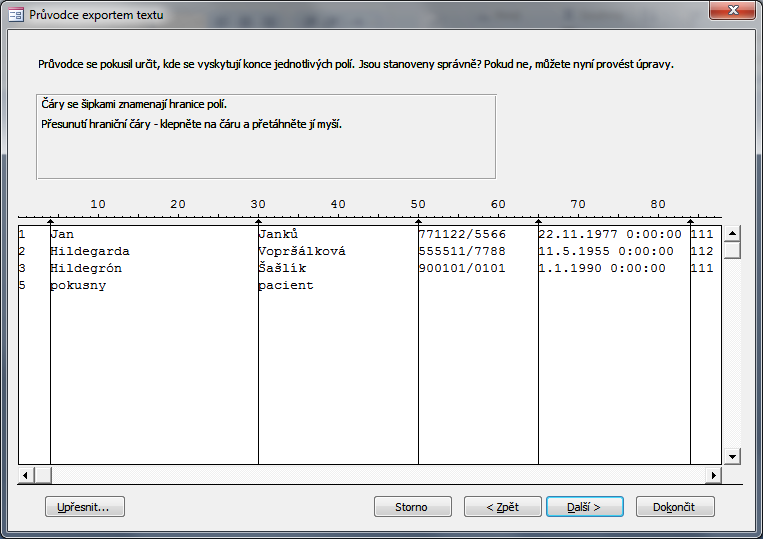
Task: Click the hint text Přesunutí hraniční čáry
Action: click(191, 124)
